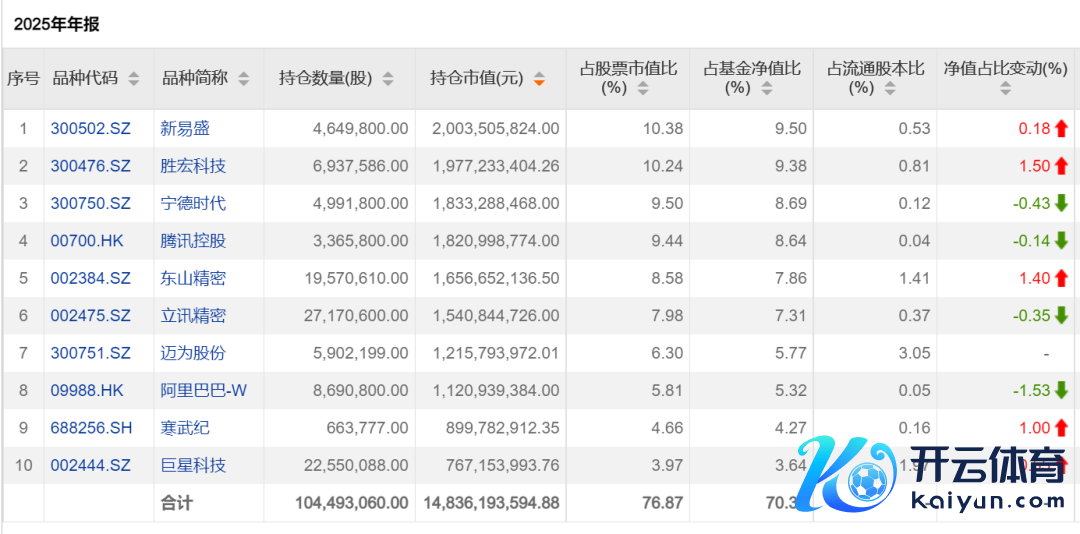Sort by 净值占比变动(%) arrows
Screen dimensions: 1080x534
[1005, 88]
